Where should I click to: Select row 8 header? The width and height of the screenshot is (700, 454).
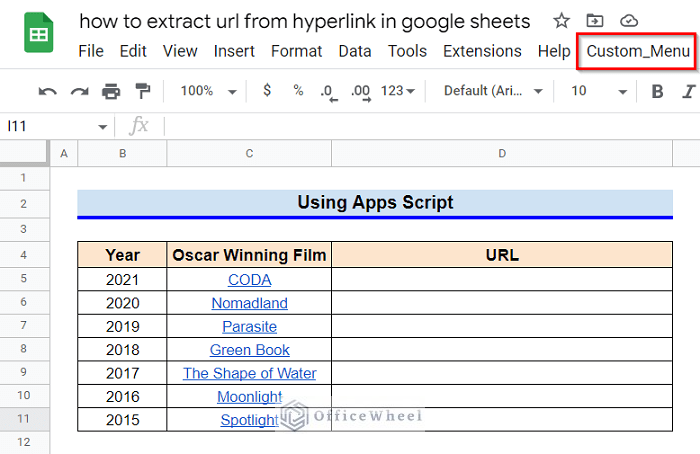pyautogui.click(x=24, y=349)
